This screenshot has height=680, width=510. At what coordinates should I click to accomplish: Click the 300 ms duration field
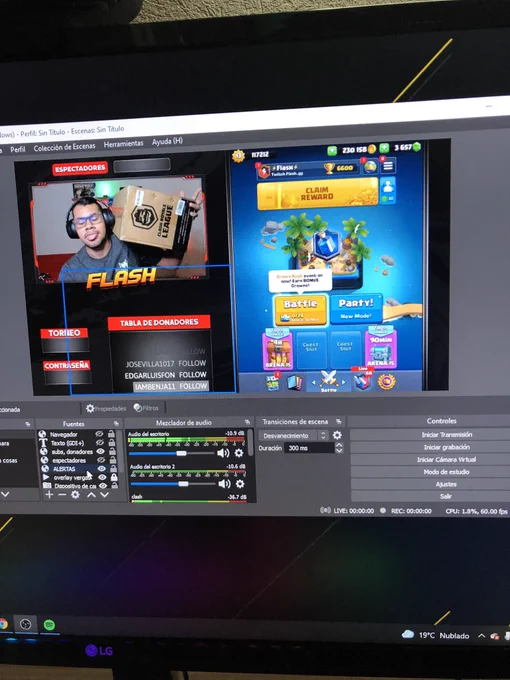coord(309,448)
